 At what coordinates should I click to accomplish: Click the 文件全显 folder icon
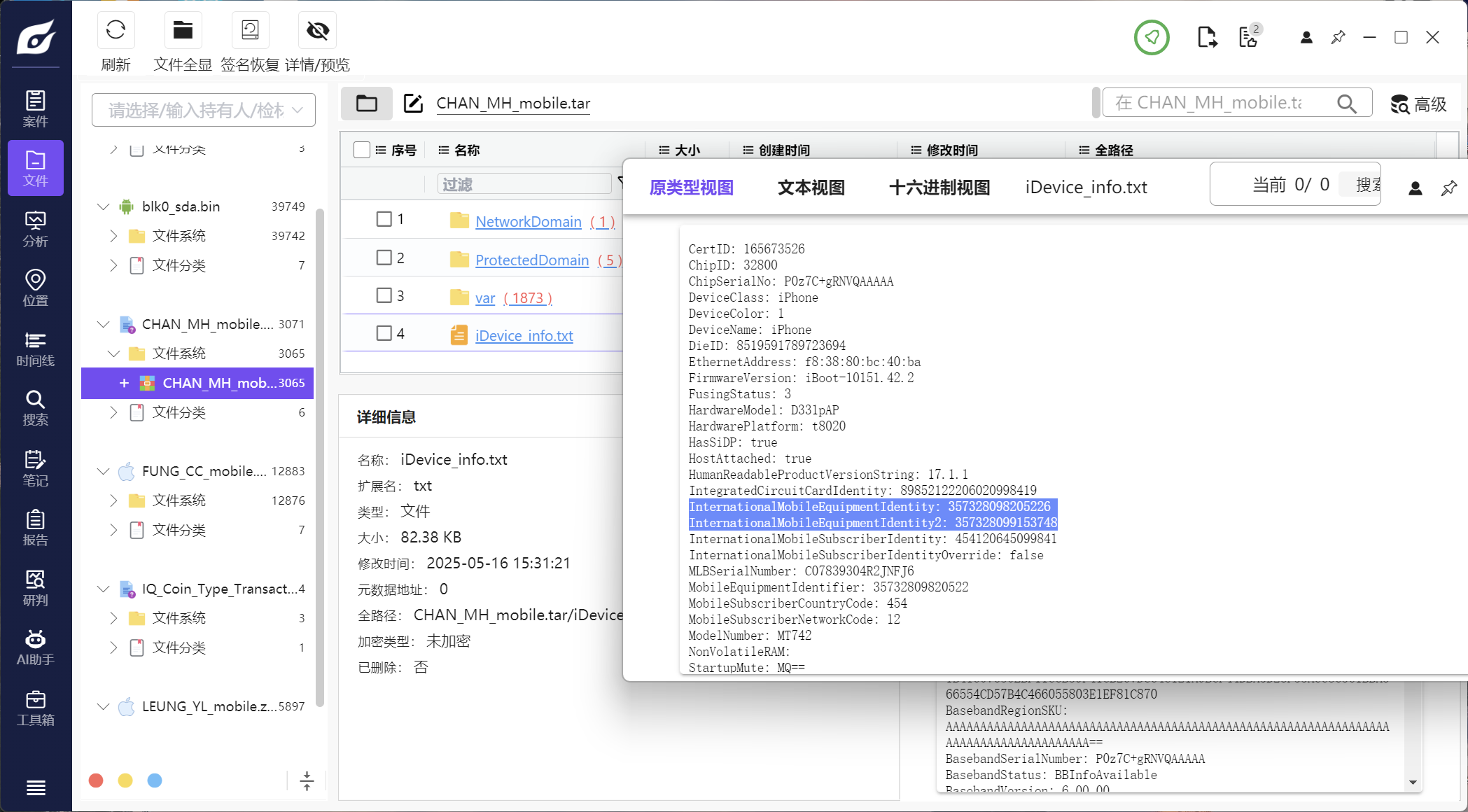click(183, 30)
